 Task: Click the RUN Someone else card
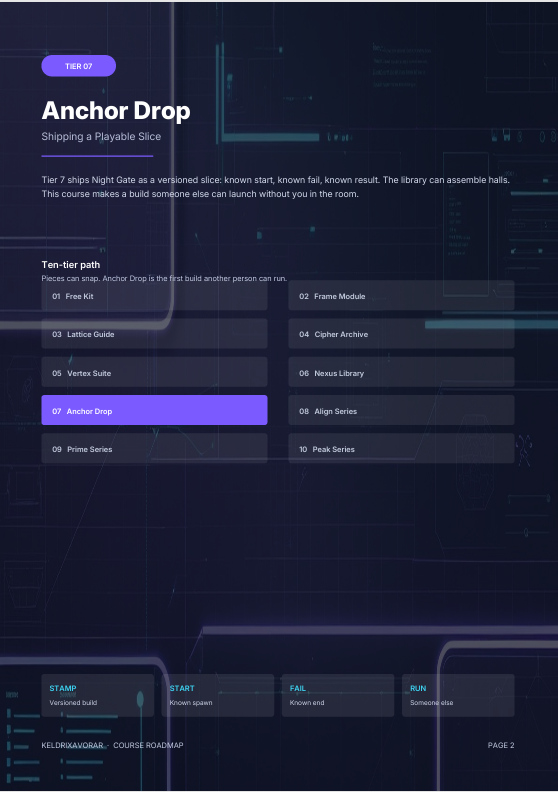click(458, 695)
